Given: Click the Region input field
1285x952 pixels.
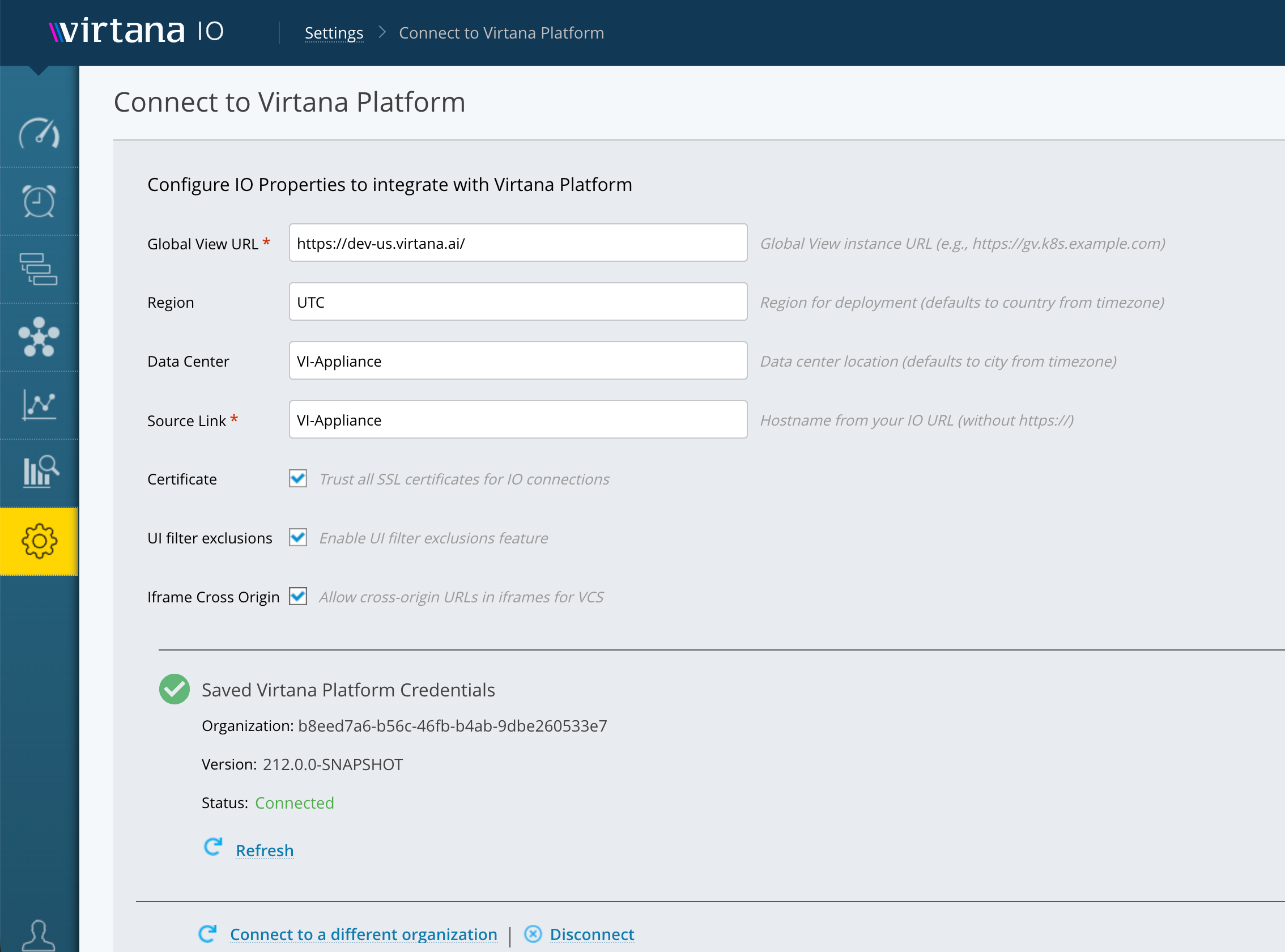Looking at the screenshot, I should 518,301.
